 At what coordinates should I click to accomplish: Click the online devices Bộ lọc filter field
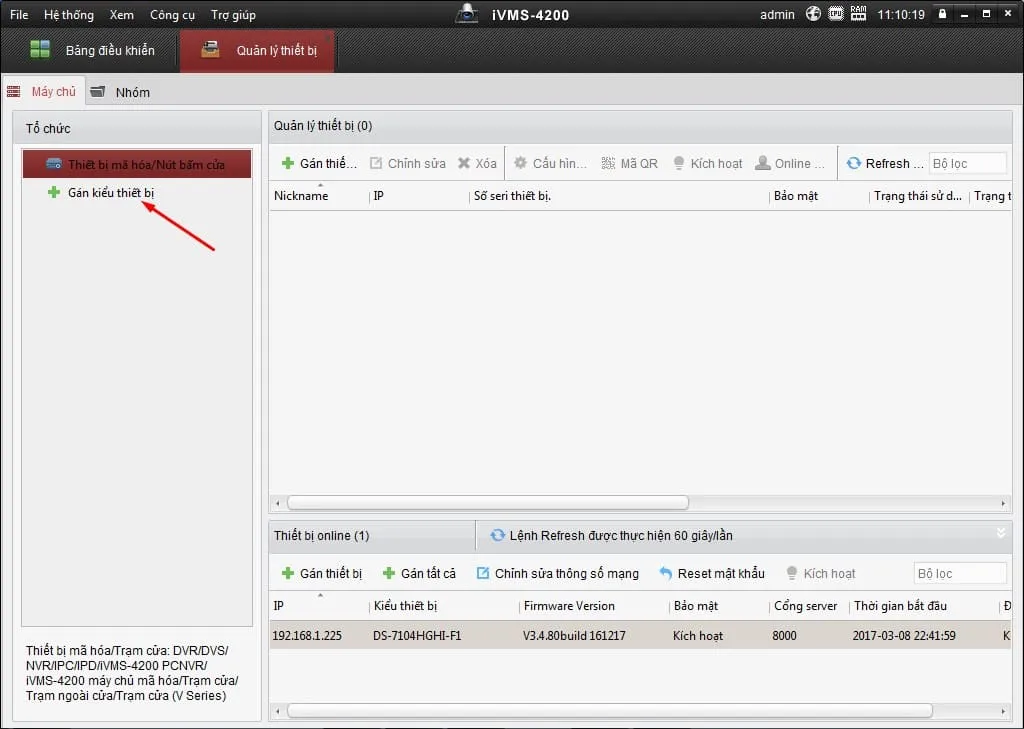pyautogui.click(x=959, y=573)
